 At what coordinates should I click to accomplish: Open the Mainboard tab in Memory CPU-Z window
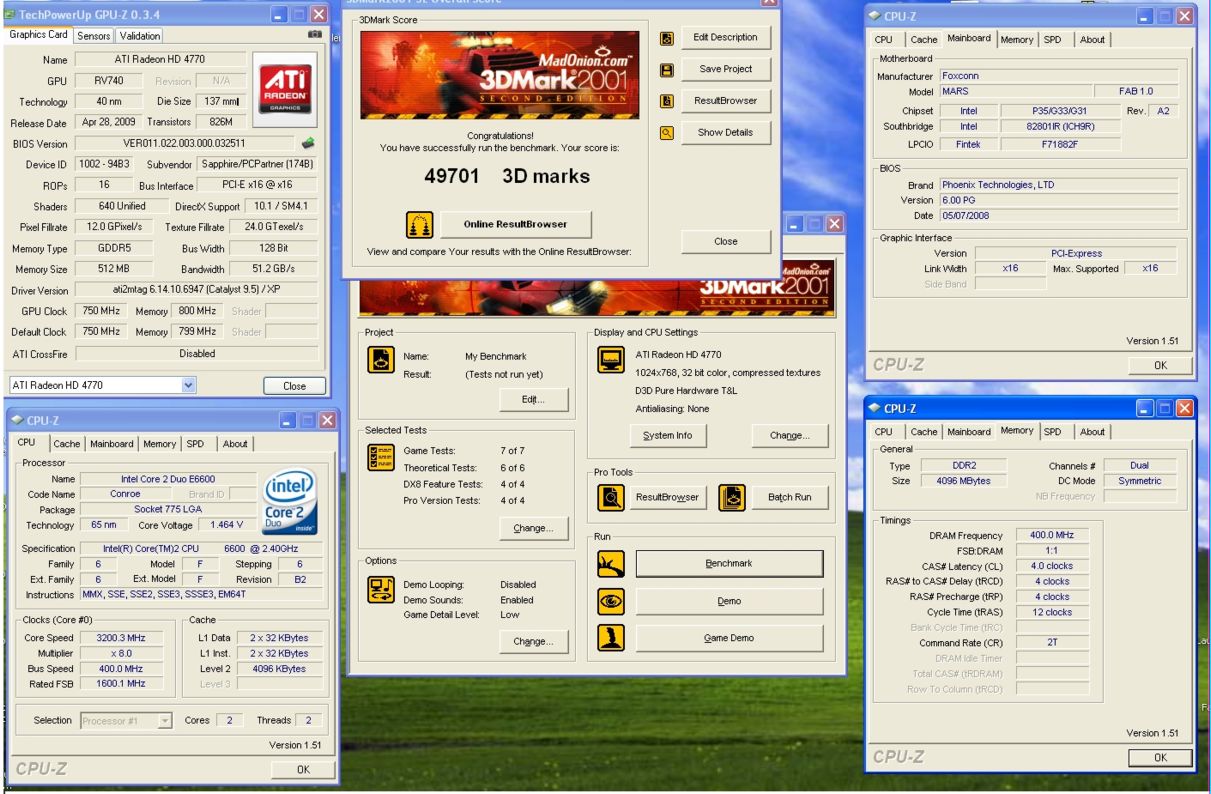pos(970,431)
